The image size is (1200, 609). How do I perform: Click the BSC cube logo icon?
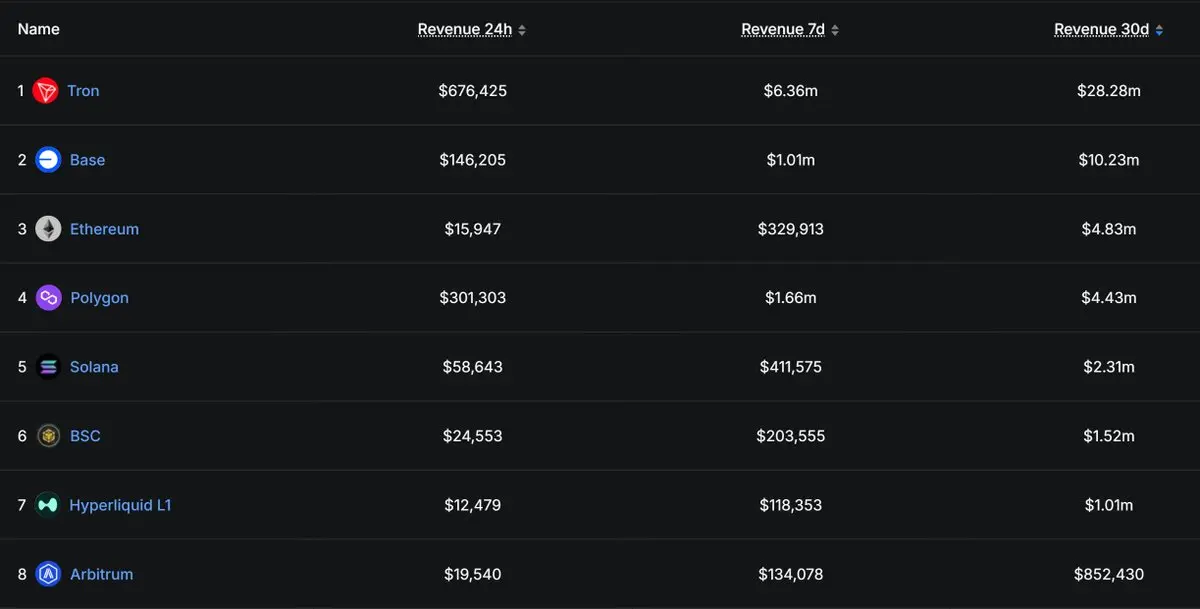(48, 436)
